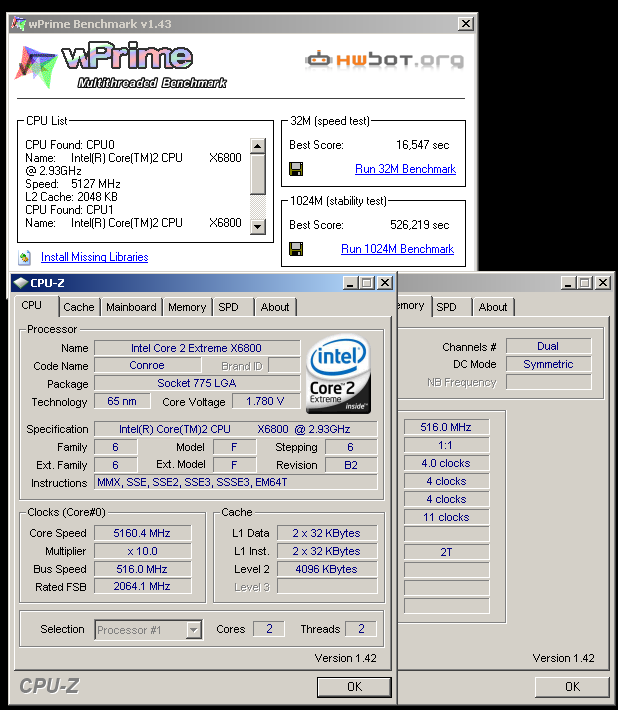The width and height of the screenshot is (618, 710).
Task: Run the 1024M Benchmark
Action: (397, 249)
